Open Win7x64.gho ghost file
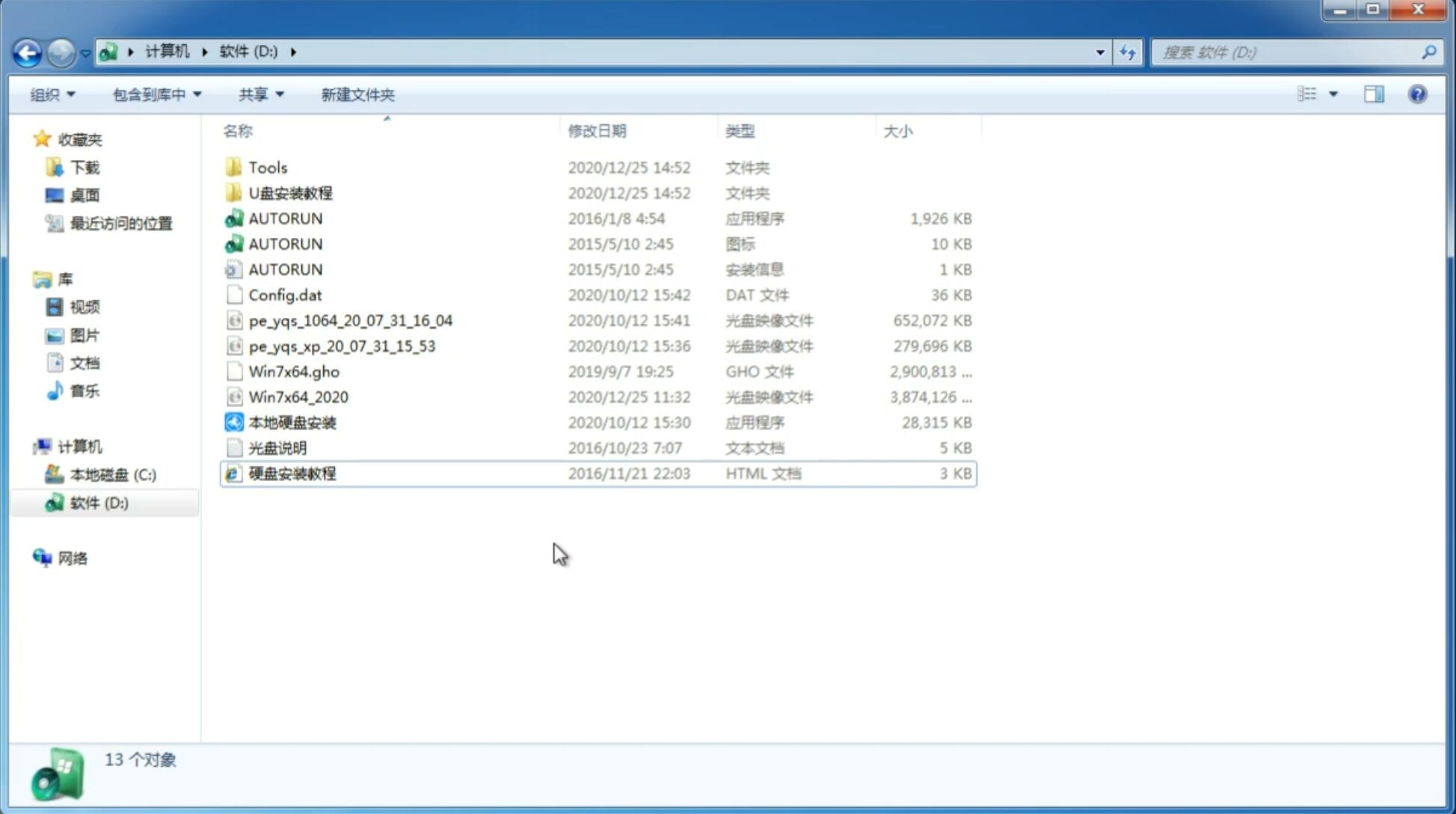The image size is (1456, 814). point(294,371)
